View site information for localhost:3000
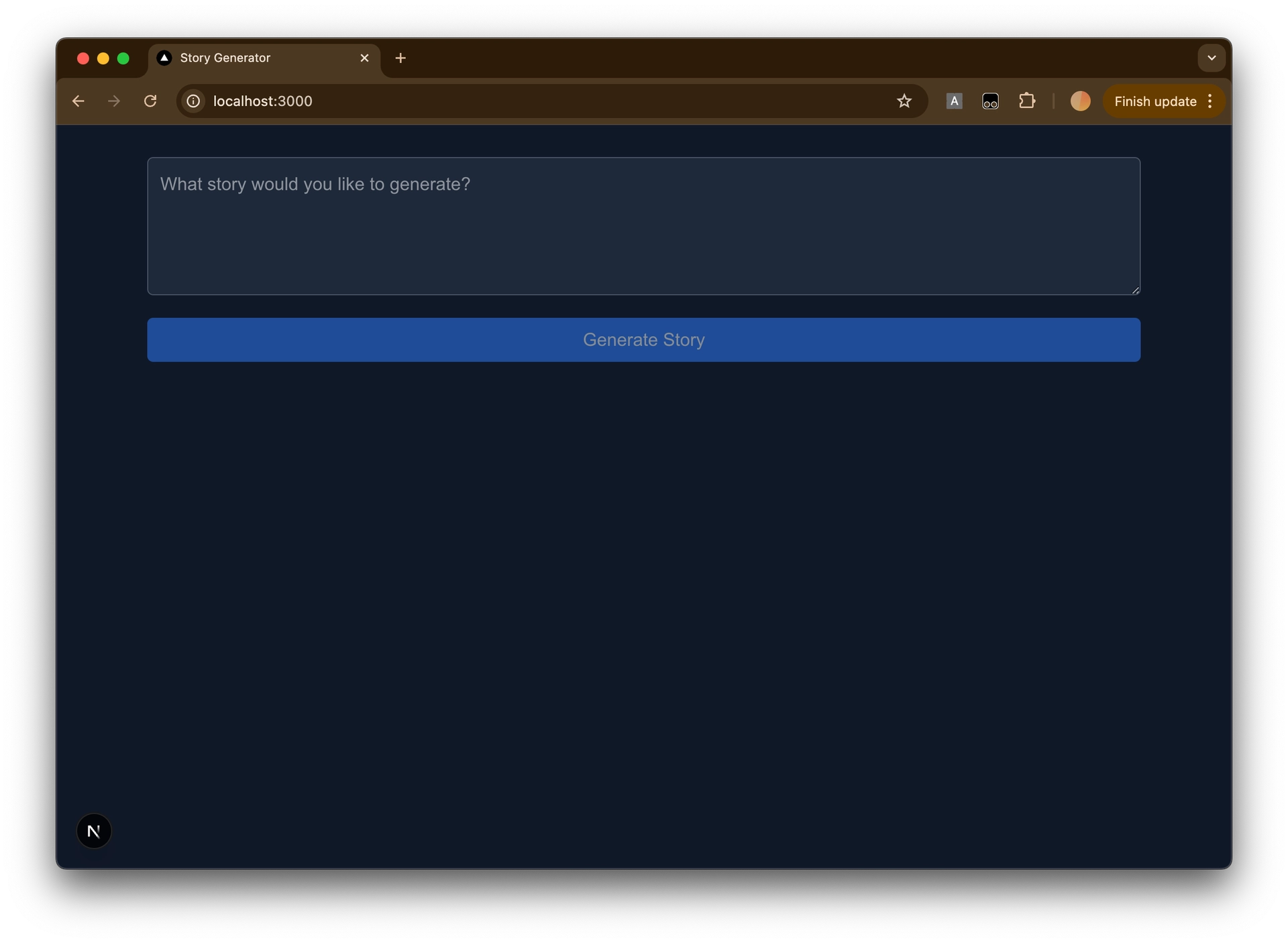The height and width of the screenshot is (943, 1288). pyautogui.click(x=193, y=101)
